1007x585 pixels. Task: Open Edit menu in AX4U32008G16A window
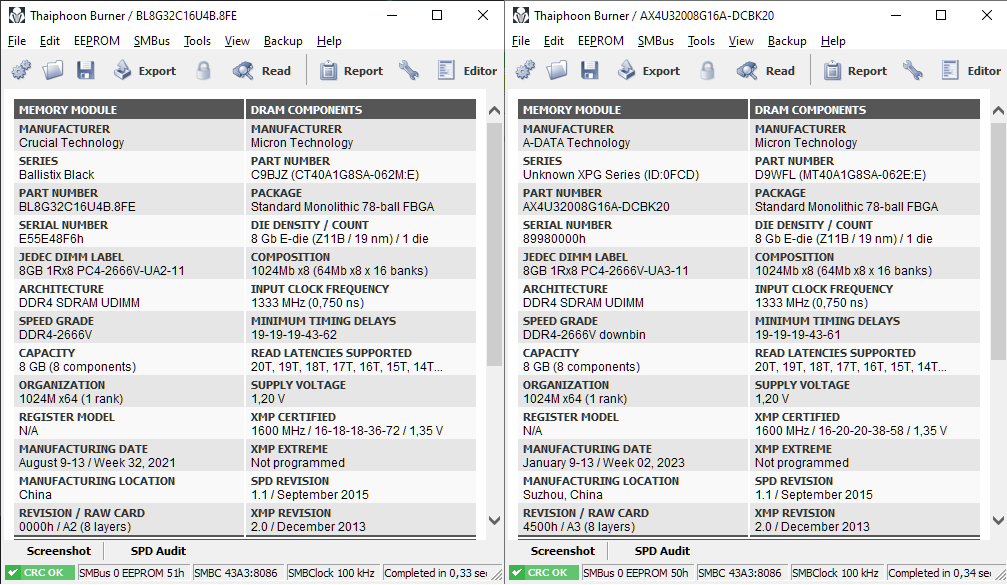pos(554,41)
